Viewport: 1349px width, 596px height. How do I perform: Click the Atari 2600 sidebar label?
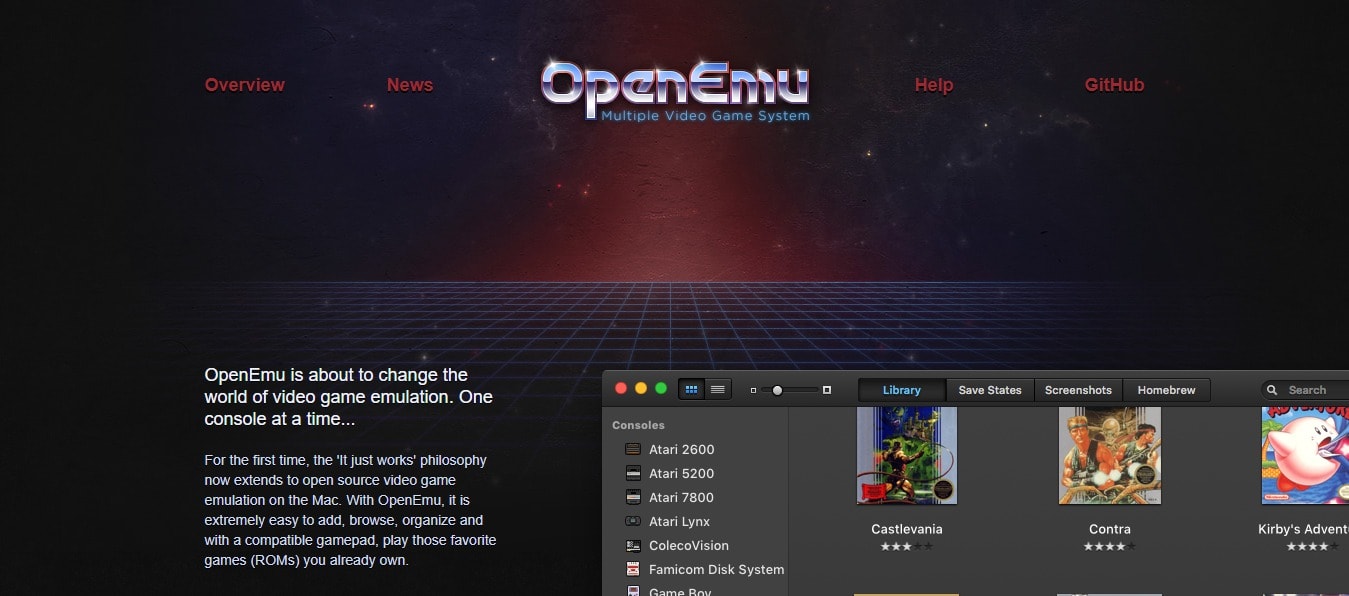(x=682, y=450)
